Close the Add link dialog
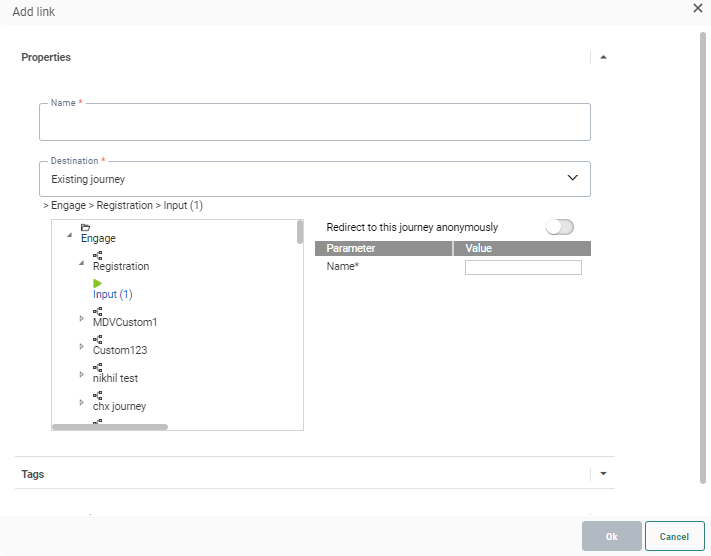Image resolution: width=711 pixels, height=556 pixels. pos(698,8)
